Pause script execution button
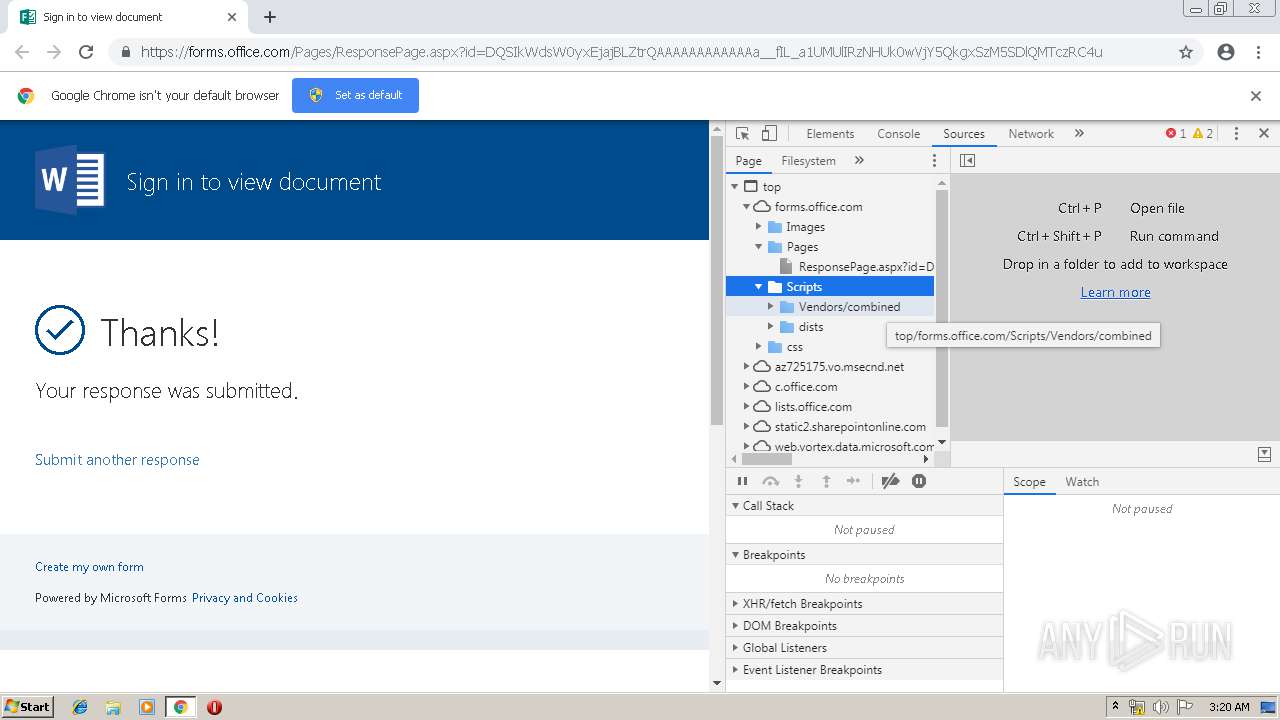The image size is (1280, 720). pos(742,481)
